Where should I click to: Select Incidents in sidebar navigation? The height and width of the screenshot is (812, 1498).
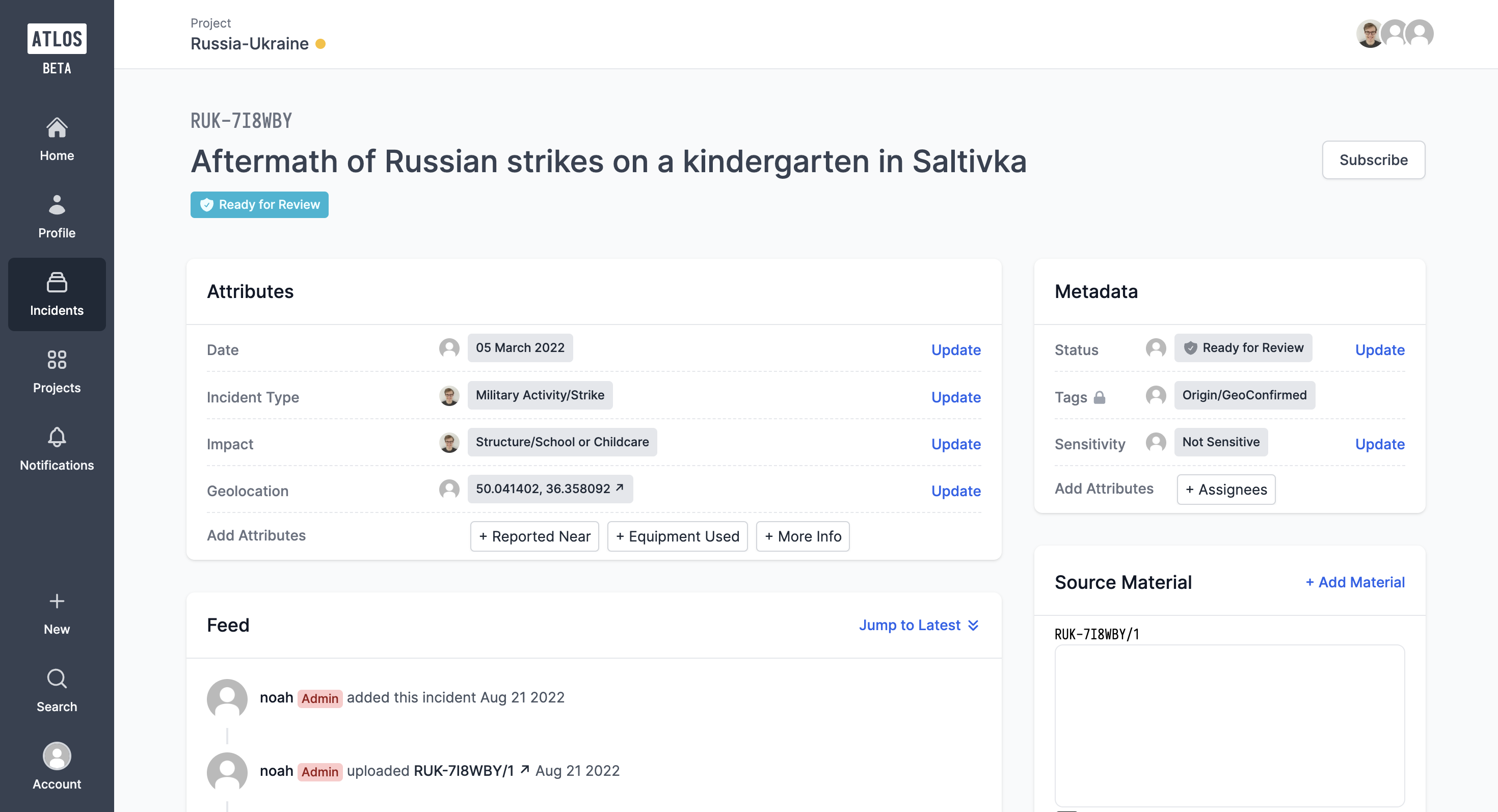point(57,294)
